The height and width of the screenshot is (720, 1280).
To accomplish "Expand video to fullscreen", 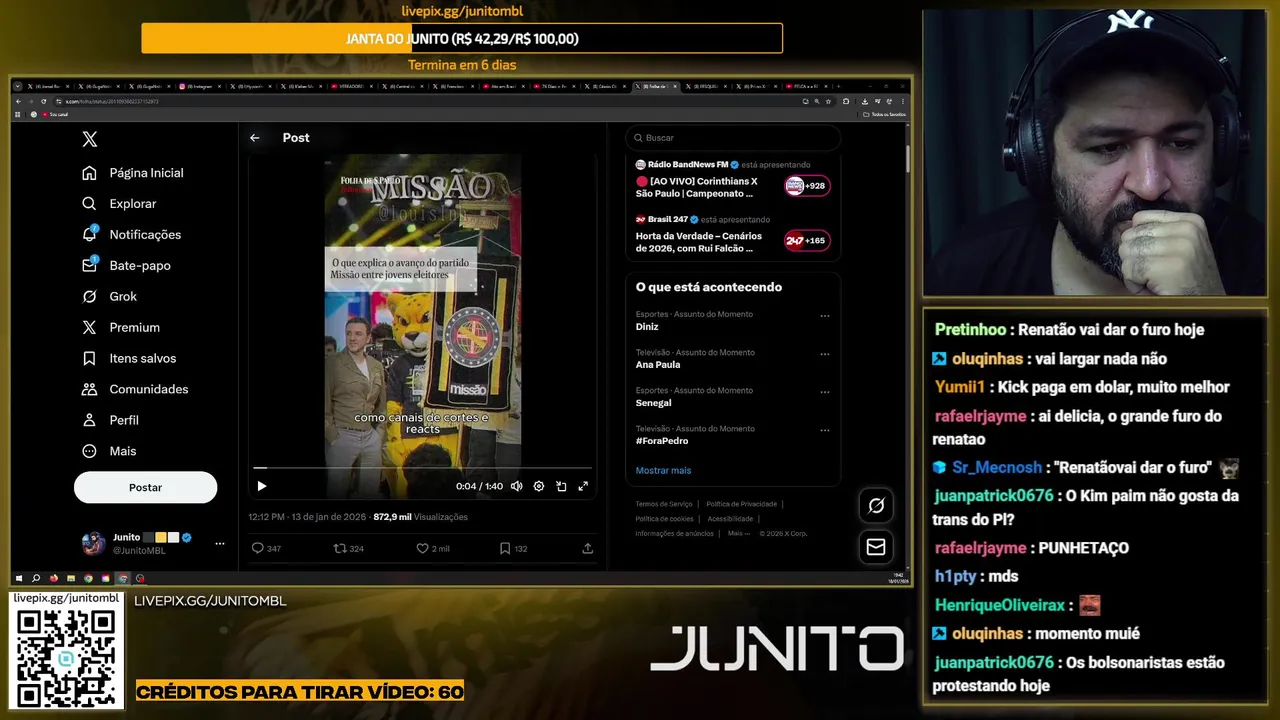I will [x=583, y=486].
